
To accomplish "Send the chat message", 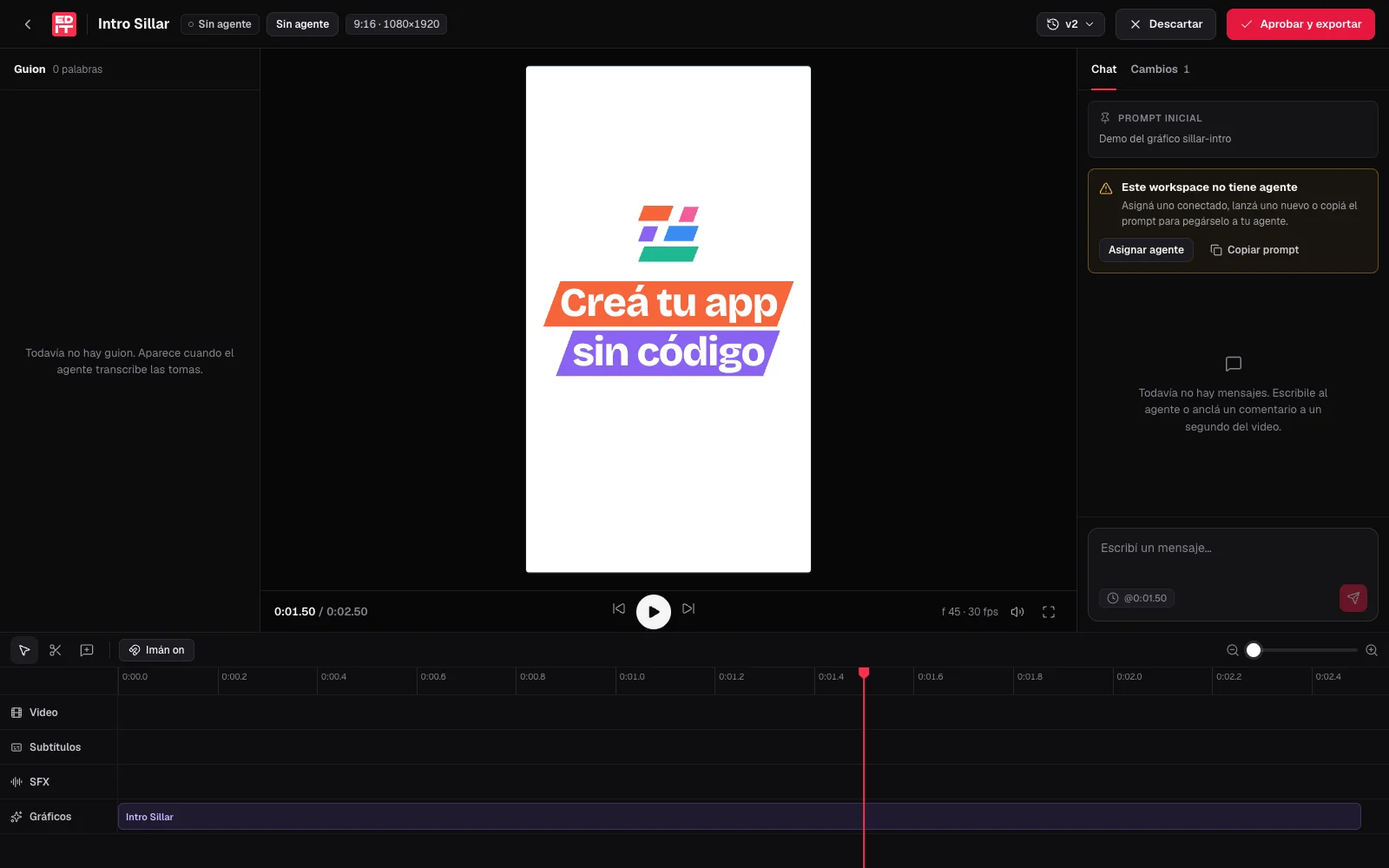I will [1353, 598].
